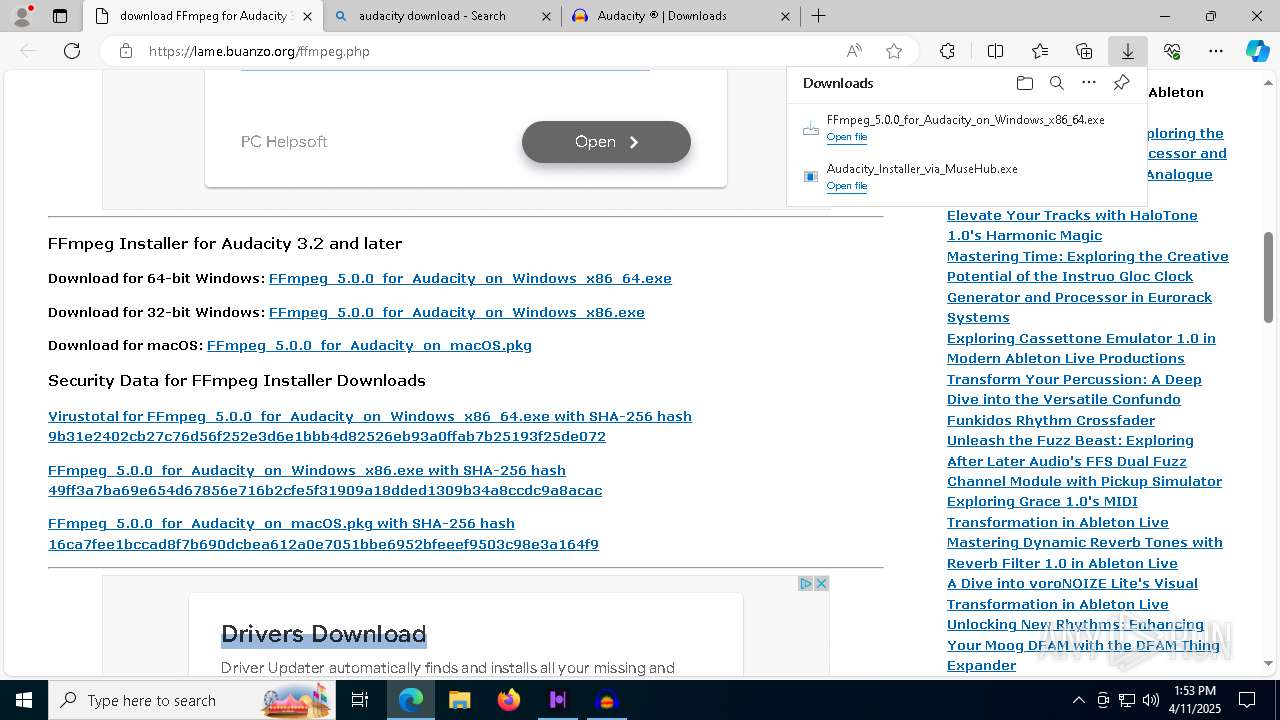Launch Firefox from taskbar
Image resolution: width=1280 pixels, height=720 pixels.
click(508, 700)
